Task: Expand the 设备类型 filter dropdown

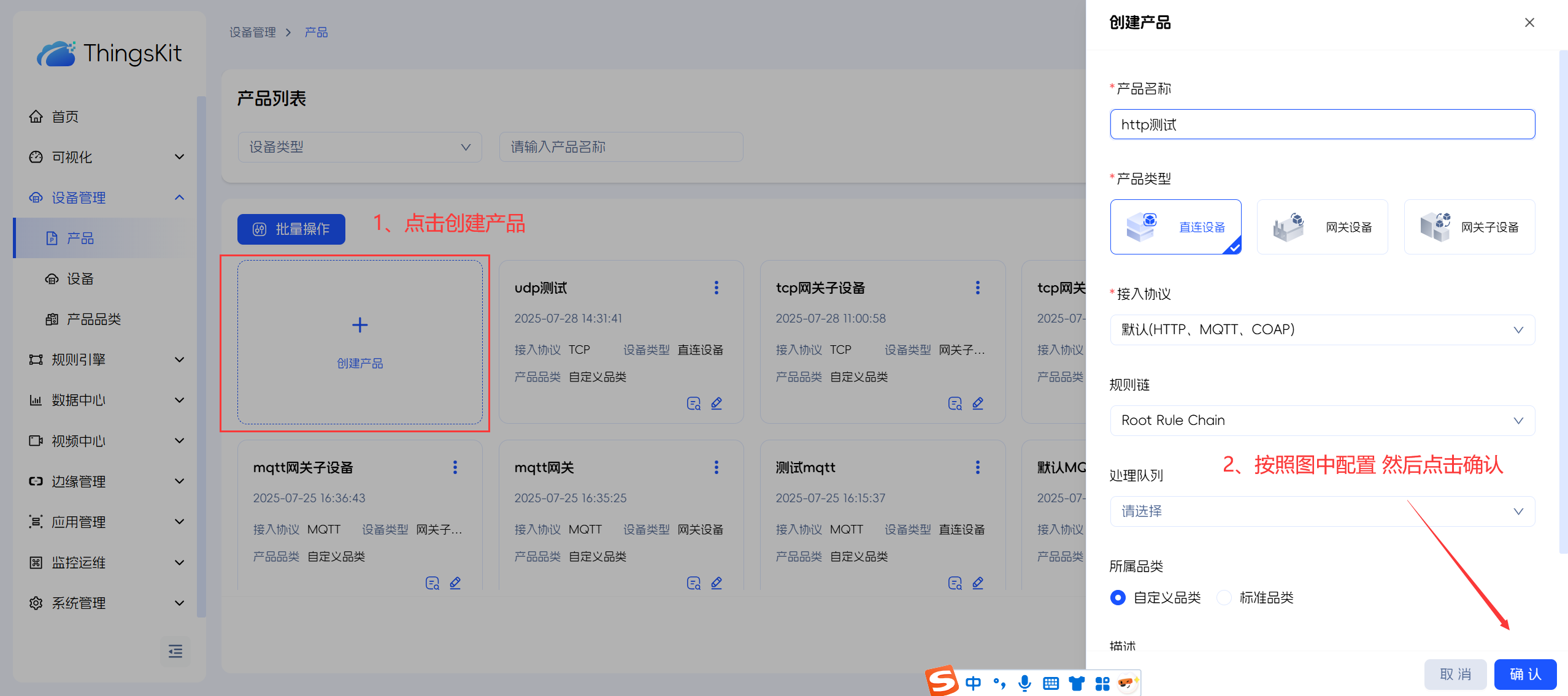Action: pos(359,147)
